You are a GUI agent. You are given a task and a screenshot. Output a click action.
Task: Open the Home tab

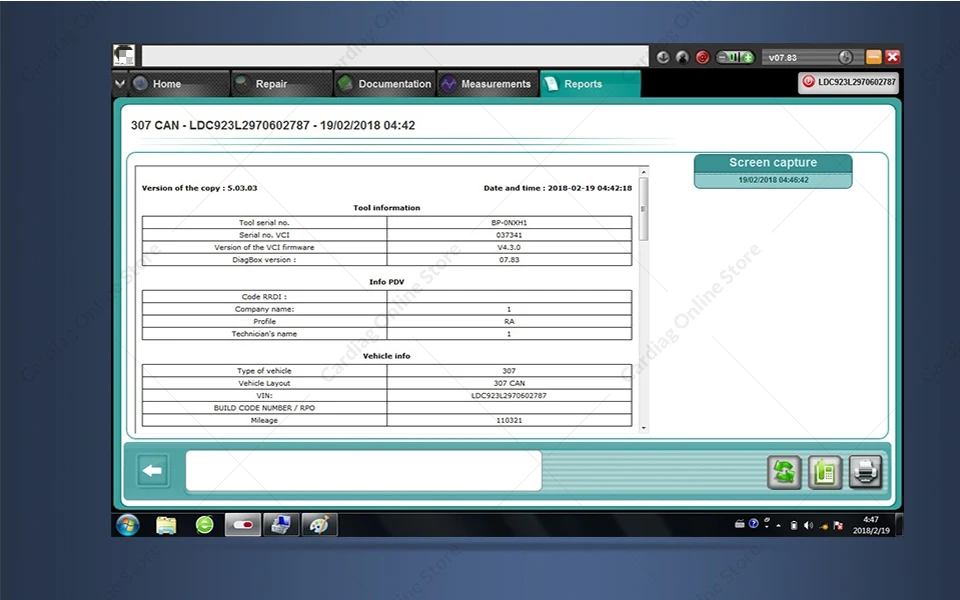coord(179,84)
